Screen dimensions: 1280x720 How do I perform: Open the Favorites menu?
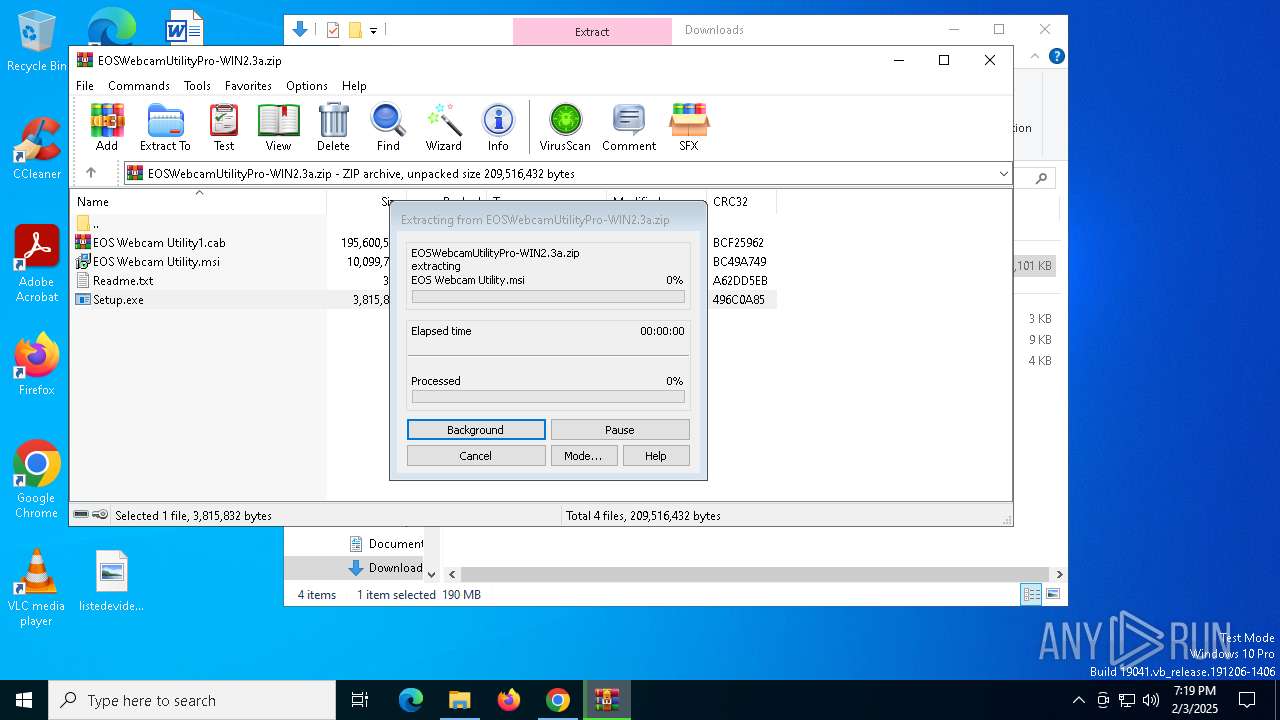[248, 86]
